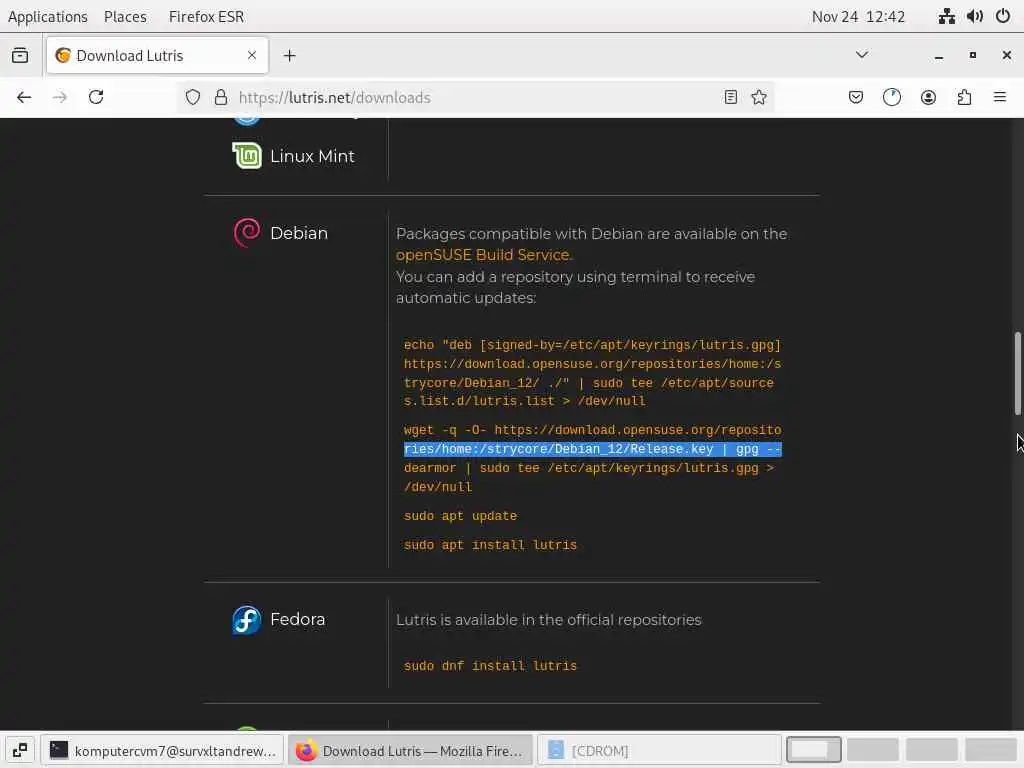Switch to the third workspace in pager
The height and width of the screenshot is (768, 1024).
(x=932, y=750)
